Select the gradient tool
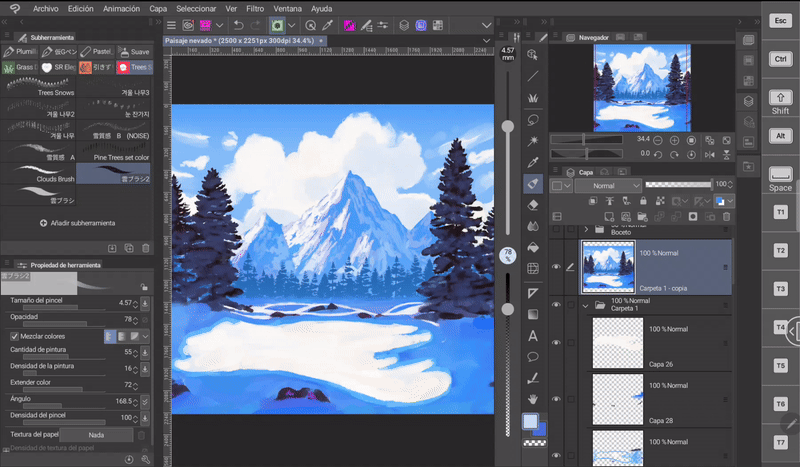The width and height of the screenshot is (800, 467). pos(533,314)
